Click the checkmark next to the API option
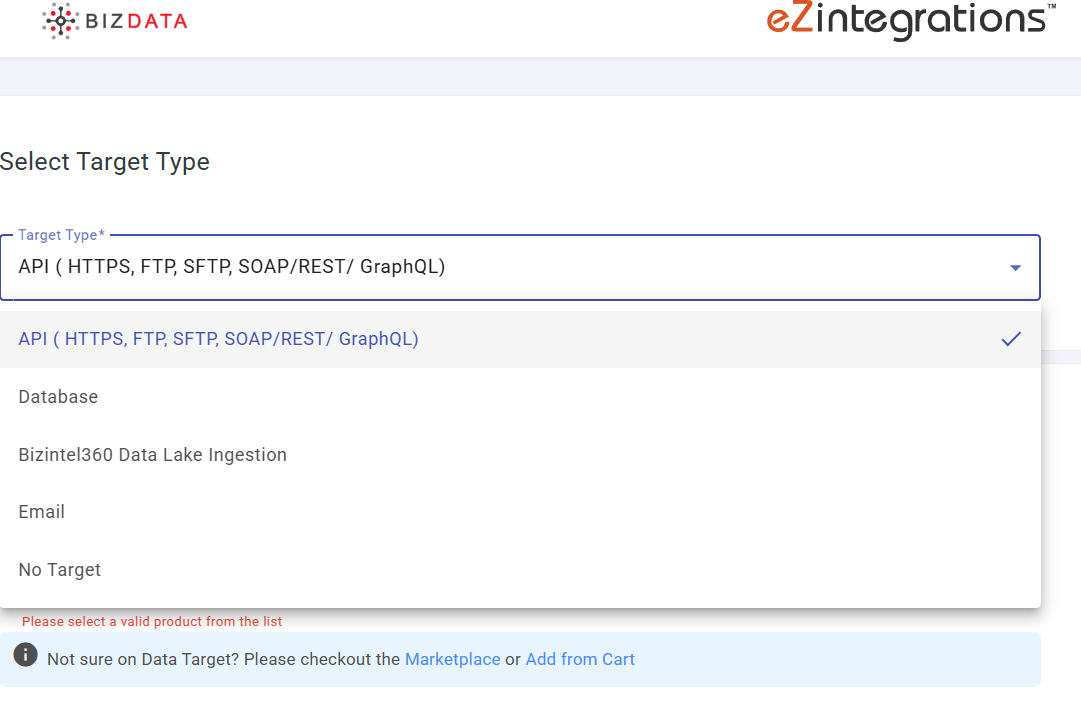The width and height of the screenshot is (1081, 710). (1011, 339)
